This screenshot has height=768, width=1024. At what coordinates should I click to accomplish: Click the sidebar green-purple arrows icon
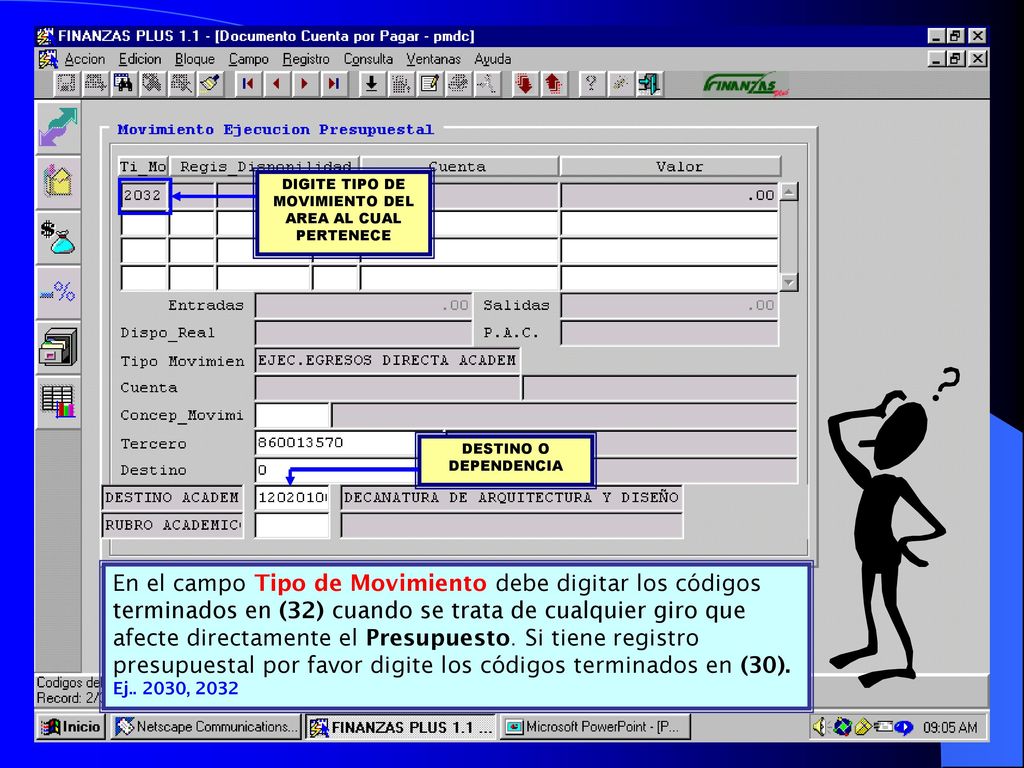[58, 127]
